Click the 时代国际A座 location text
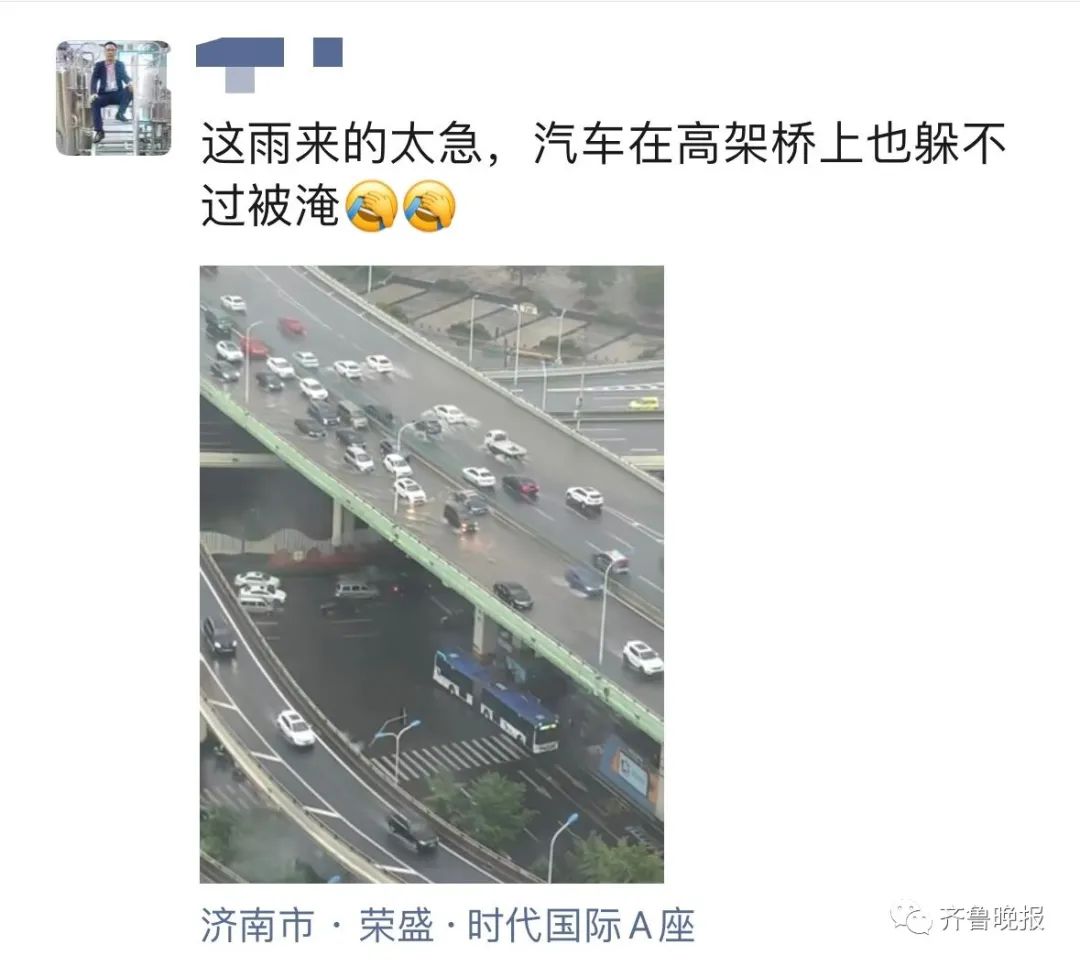This screenshot has height=966, width=1080. click(581, 924)
